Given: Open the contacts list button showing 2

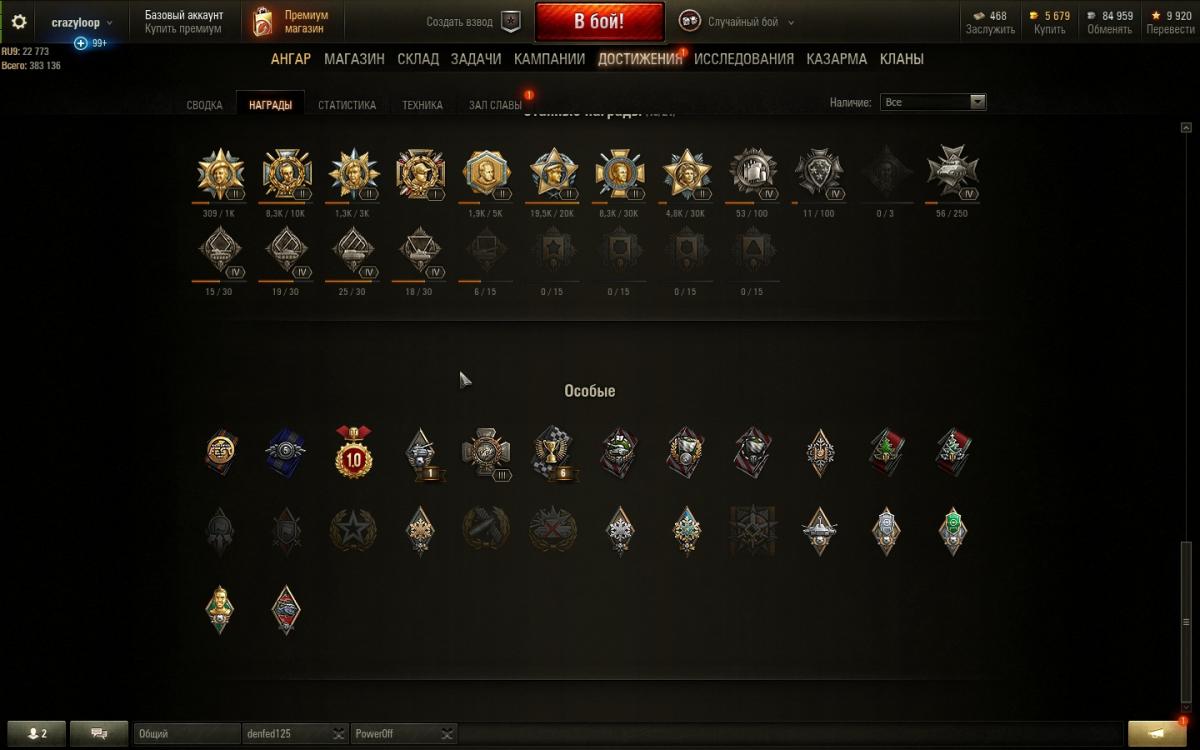Looking at the screenshot, I should click(38, 734).
